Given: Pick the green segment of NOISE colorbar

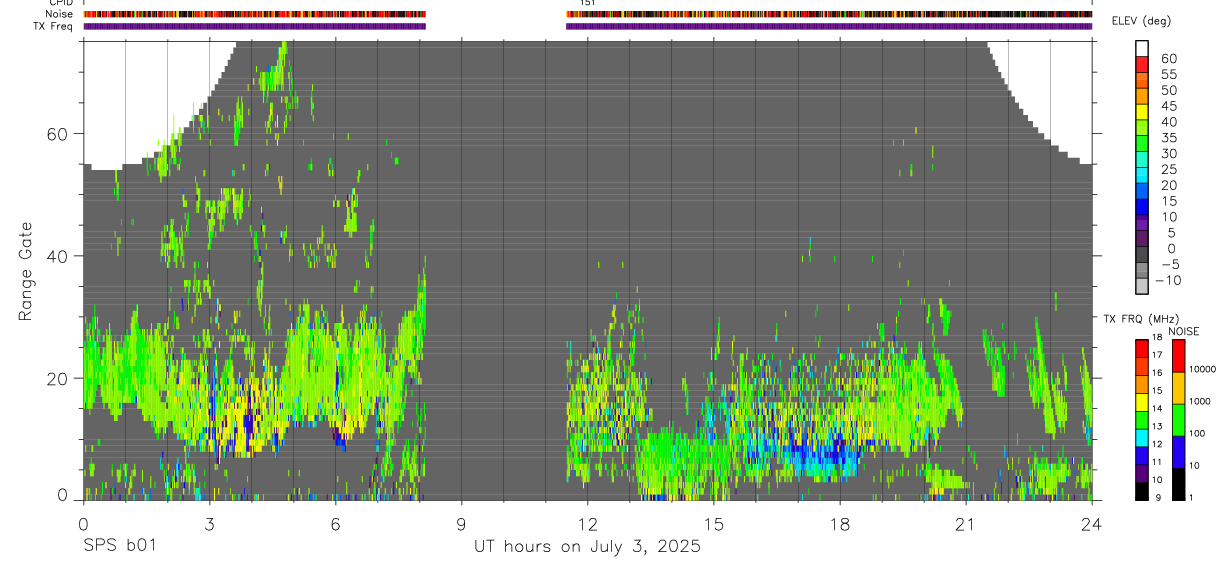Looking at the screenshot, I should pyautogui.click(x=1180, y=419).
